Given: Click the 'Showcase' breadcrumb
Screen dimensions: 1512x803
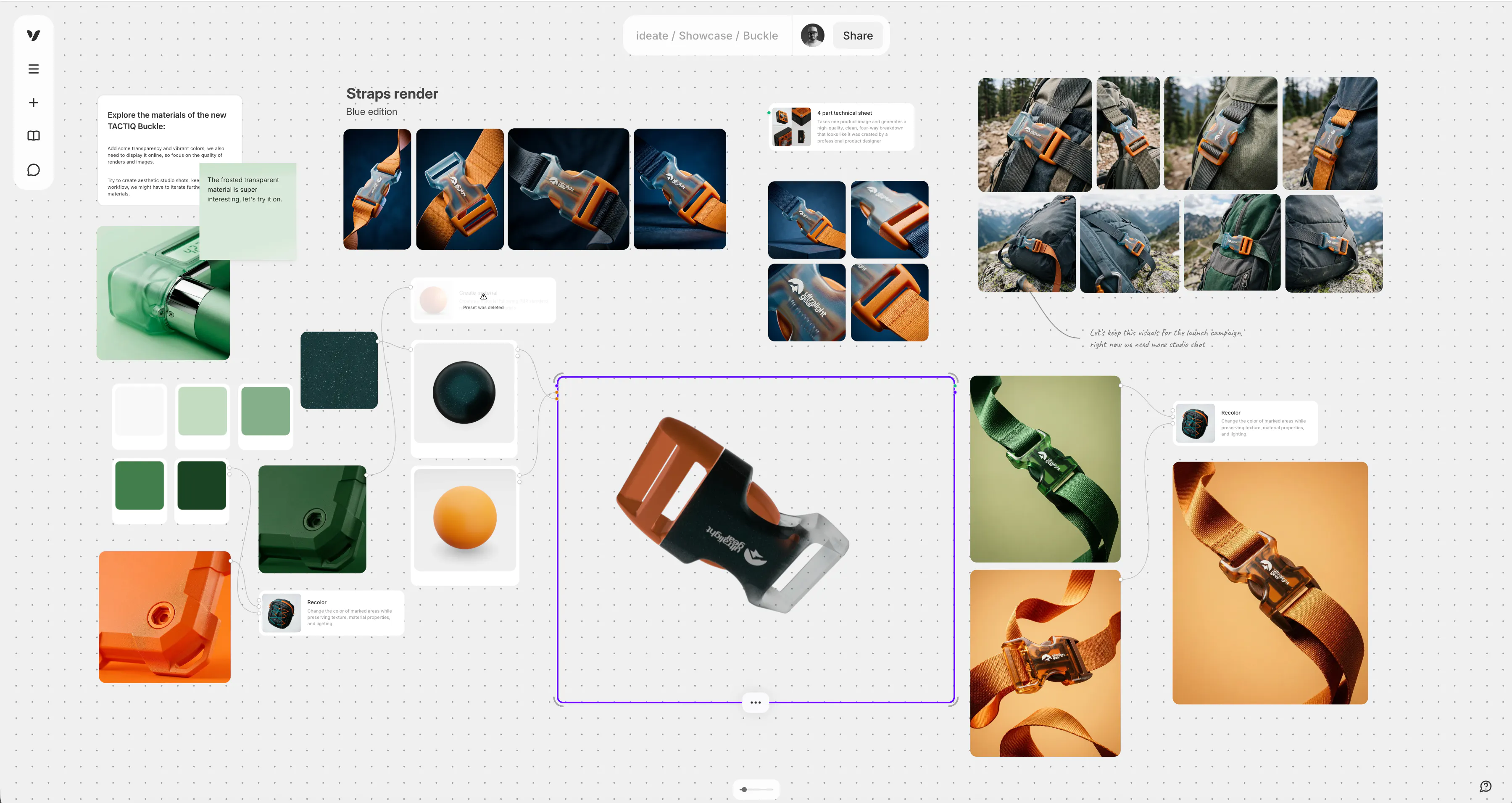Looking at the screenshot, I should pyautogui.click(x=706, y=35).
